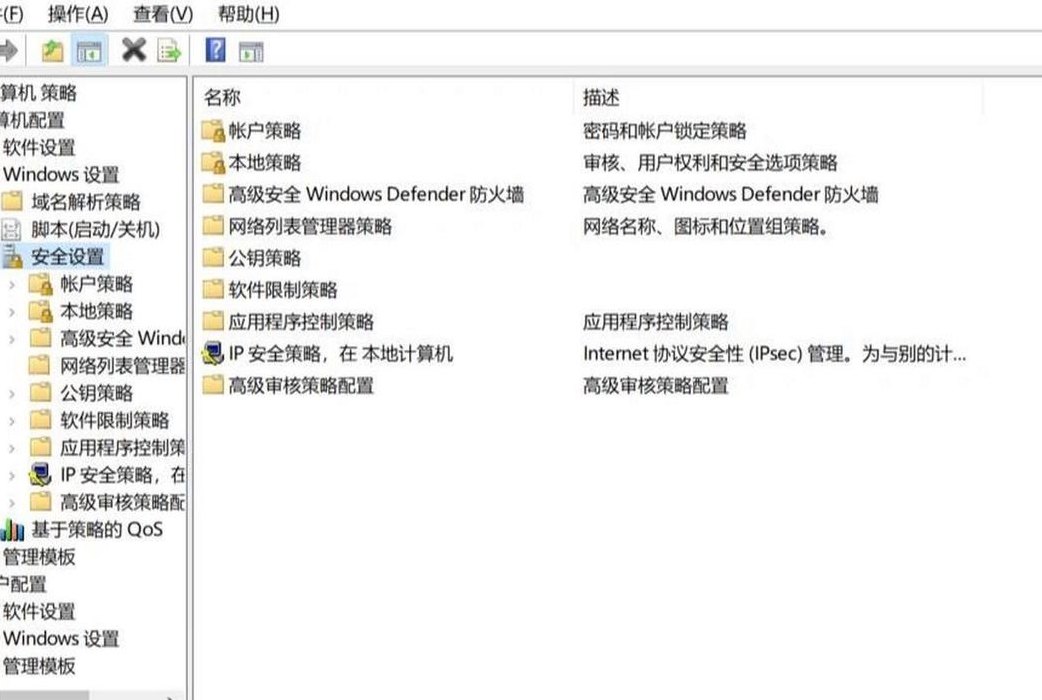Click the 名称 column header
1042x700 pixels.
click(x=222, y=98)
